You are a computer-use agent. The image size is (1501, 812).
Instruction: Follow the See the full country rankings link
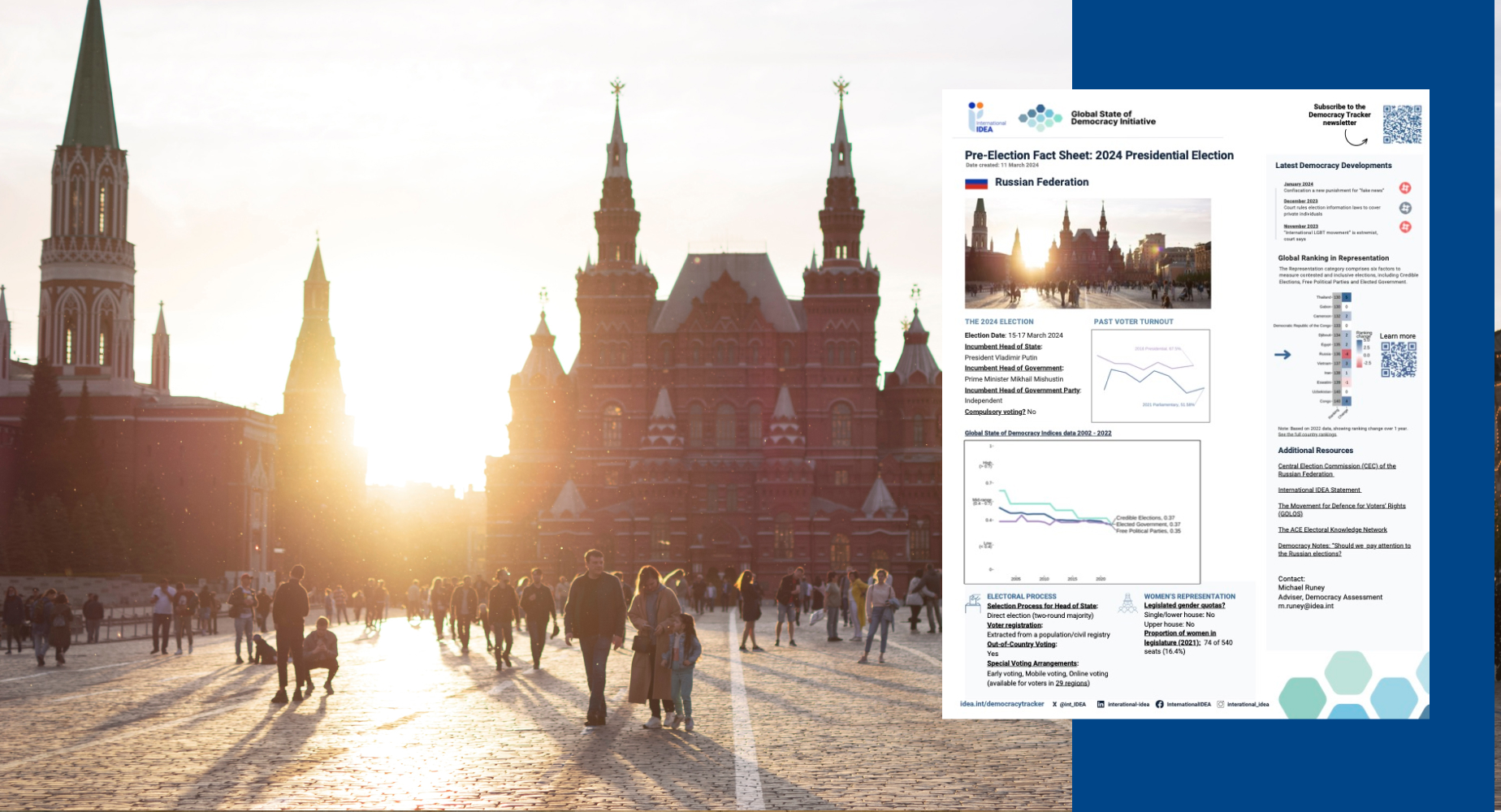click(x=1309, y=434)
